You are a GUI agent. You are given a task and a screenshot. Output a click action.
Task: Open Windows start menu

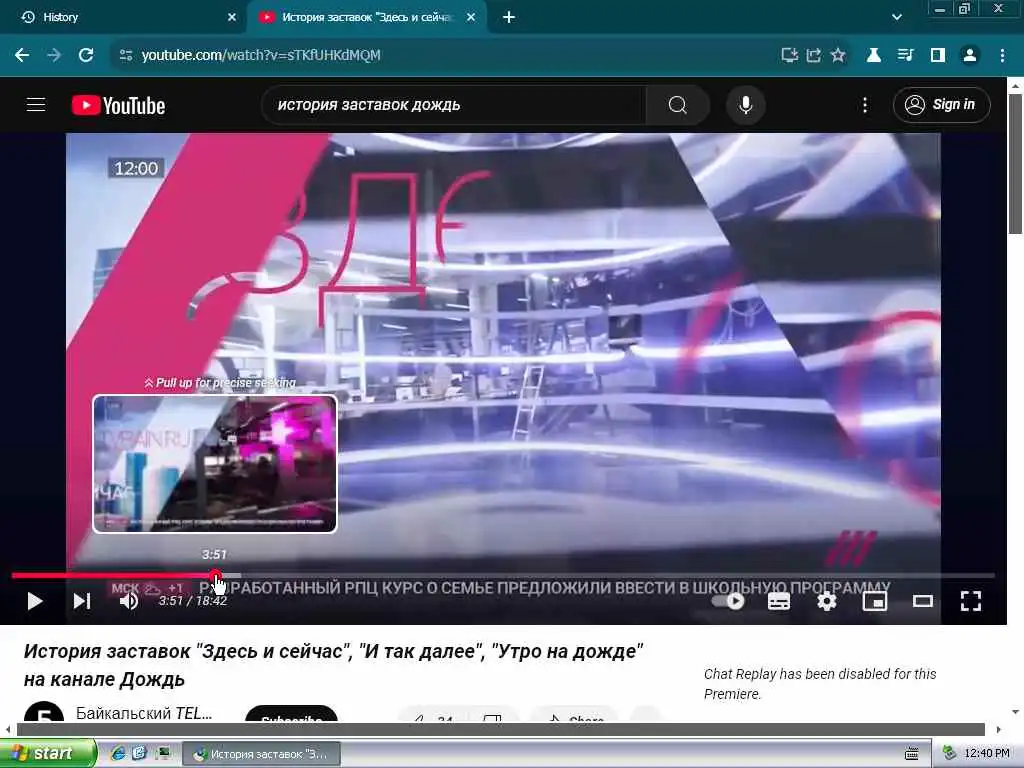(x=47, y=753)
